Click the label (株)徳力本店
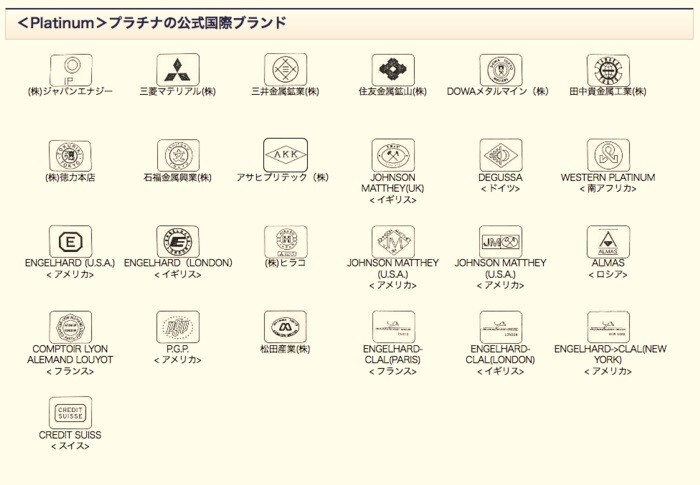The height and width of the screenshot is (485, 700). [x=70, y=177]
